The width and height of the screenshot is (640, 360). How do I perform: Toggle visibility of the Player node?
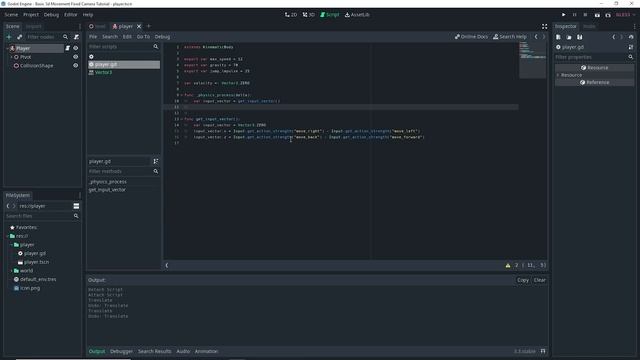[76, 48]
